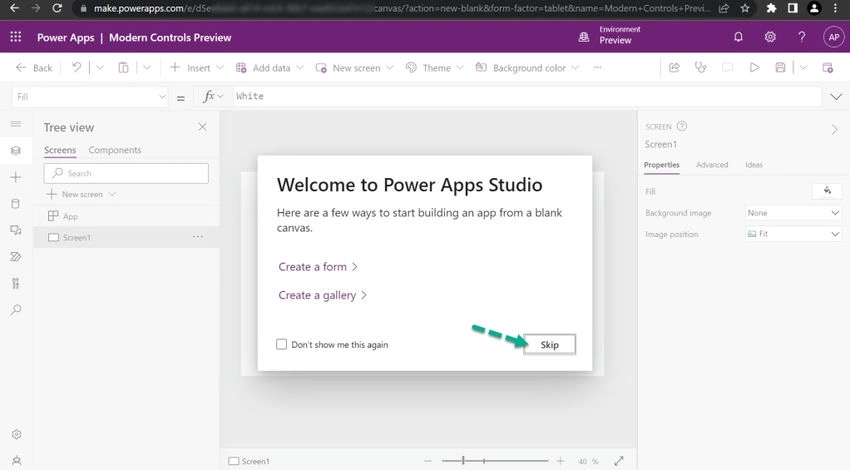The image size is (850, 470).
Task: Open the Search magnifier icon in left rail
Action: click(x=16, y=310)
